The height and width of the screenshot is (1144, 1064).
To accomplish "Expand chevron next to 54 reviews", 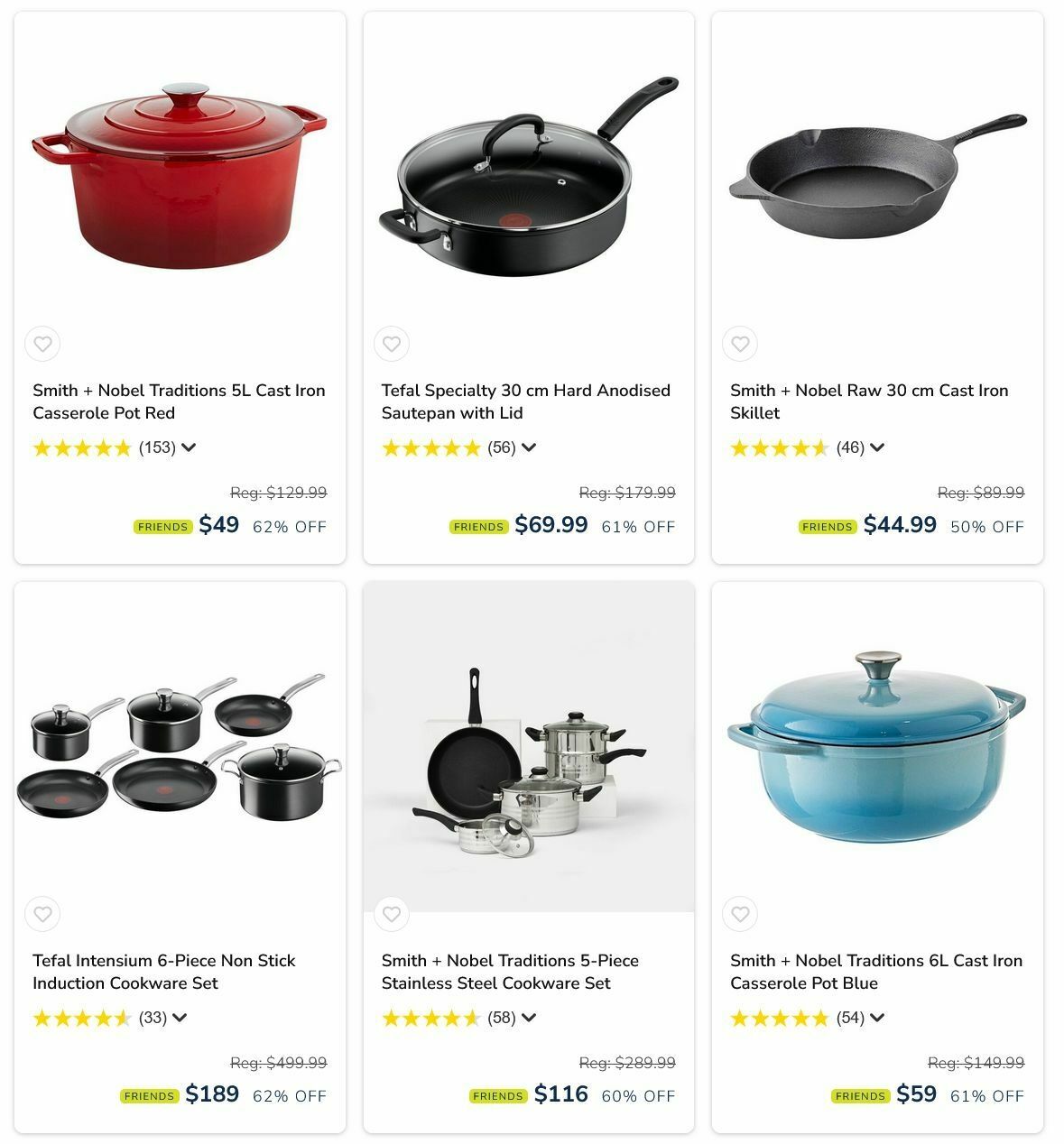I will click(877, 1018).
